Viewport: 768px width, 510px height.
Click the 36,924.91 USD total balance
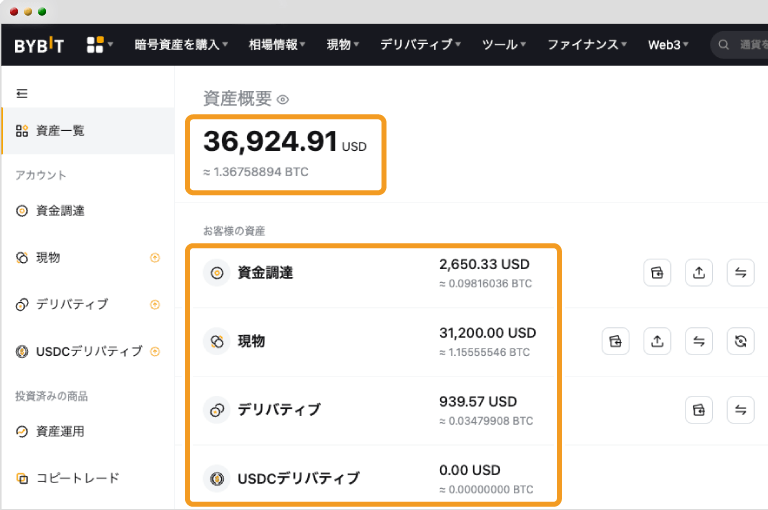(285, 142)
